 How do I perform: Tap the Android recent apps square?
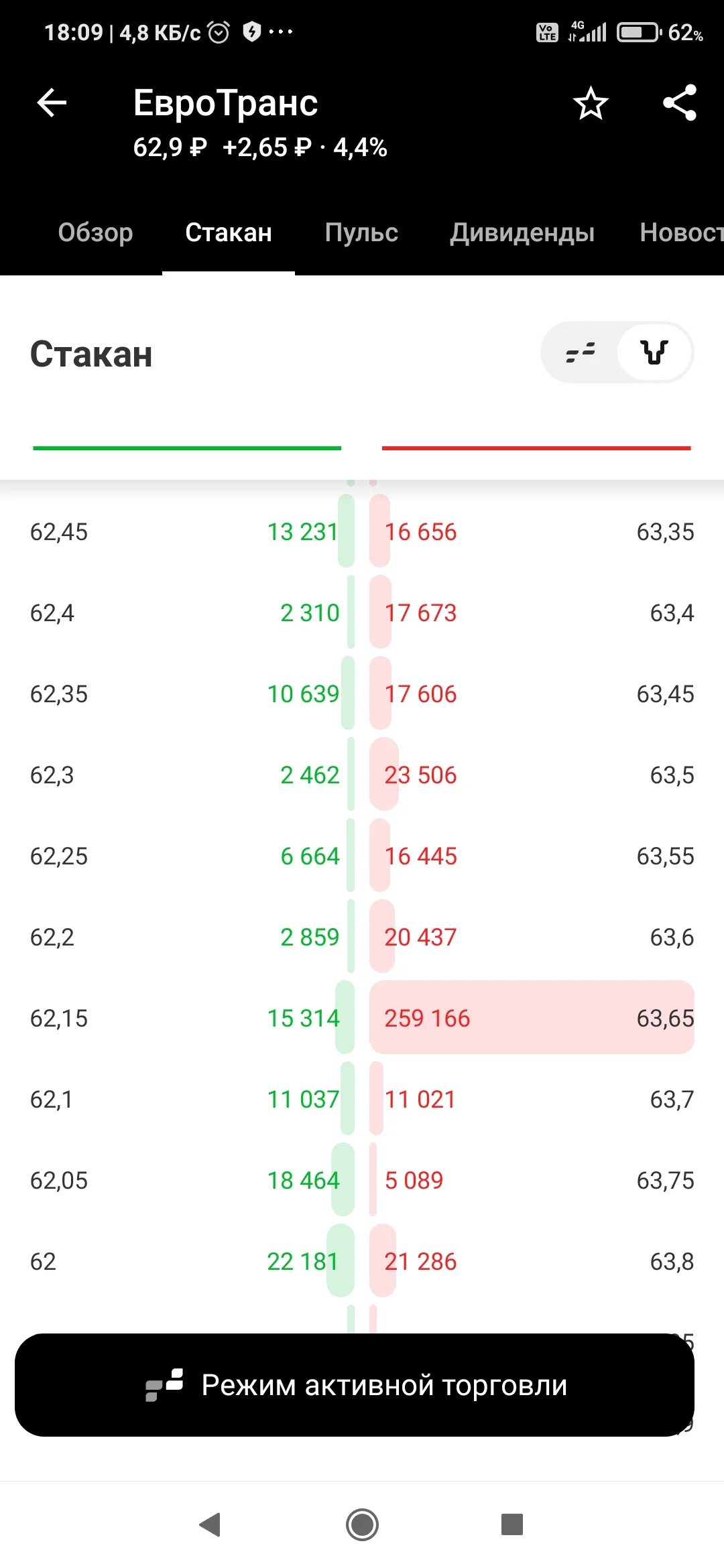pos(512,1524)
